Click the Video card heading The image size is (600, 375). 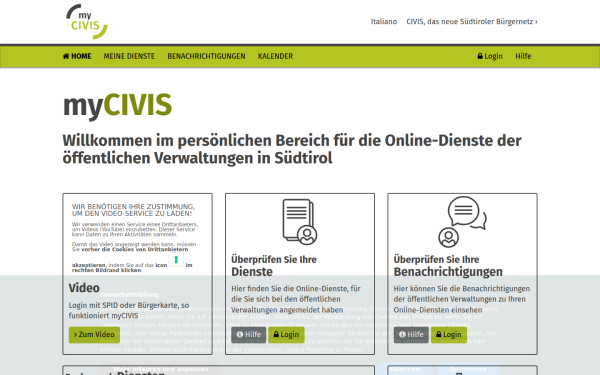84,288
